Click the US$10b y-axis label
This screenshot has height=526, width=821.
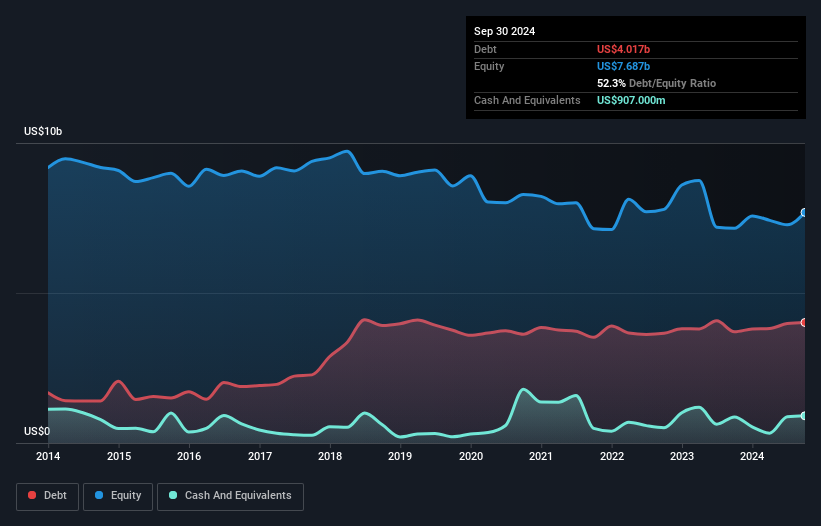pyautogui.click(x=43, y=131)
